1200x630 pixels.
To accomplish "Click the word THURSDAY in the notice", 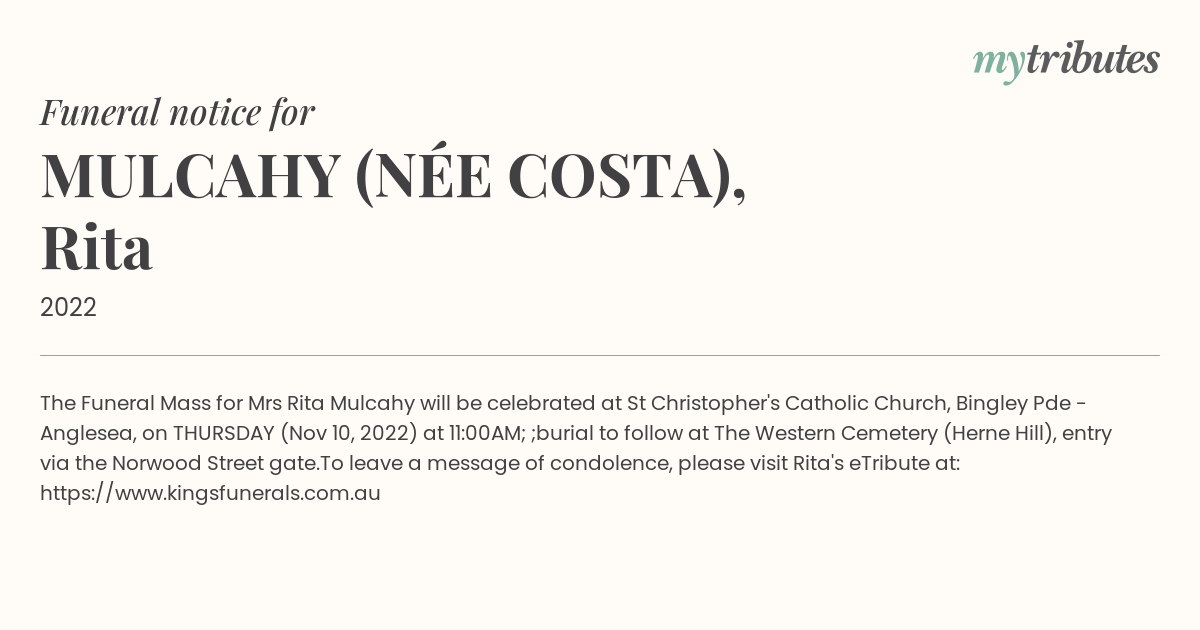I will [x=224, y=434].
